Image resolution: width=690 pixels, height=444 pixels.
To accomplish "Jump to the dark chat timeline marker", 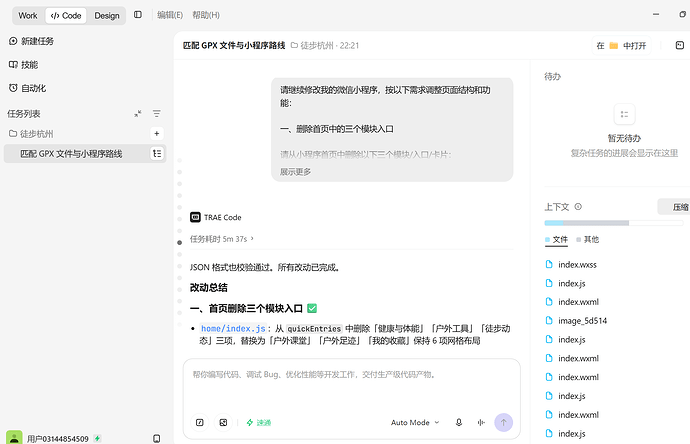I will (180, 242).
